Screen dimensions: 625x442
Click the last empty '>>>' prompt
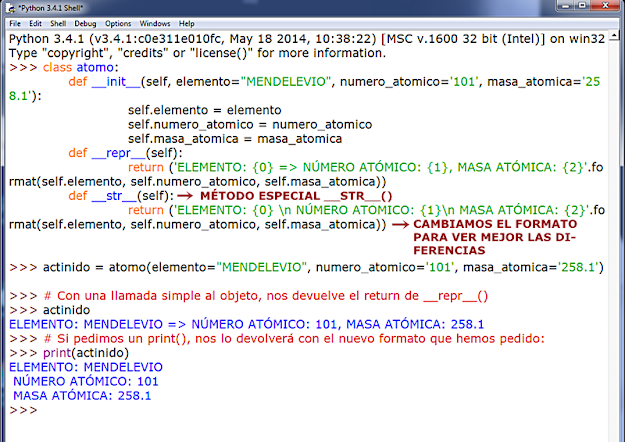(x=23, y=410)
